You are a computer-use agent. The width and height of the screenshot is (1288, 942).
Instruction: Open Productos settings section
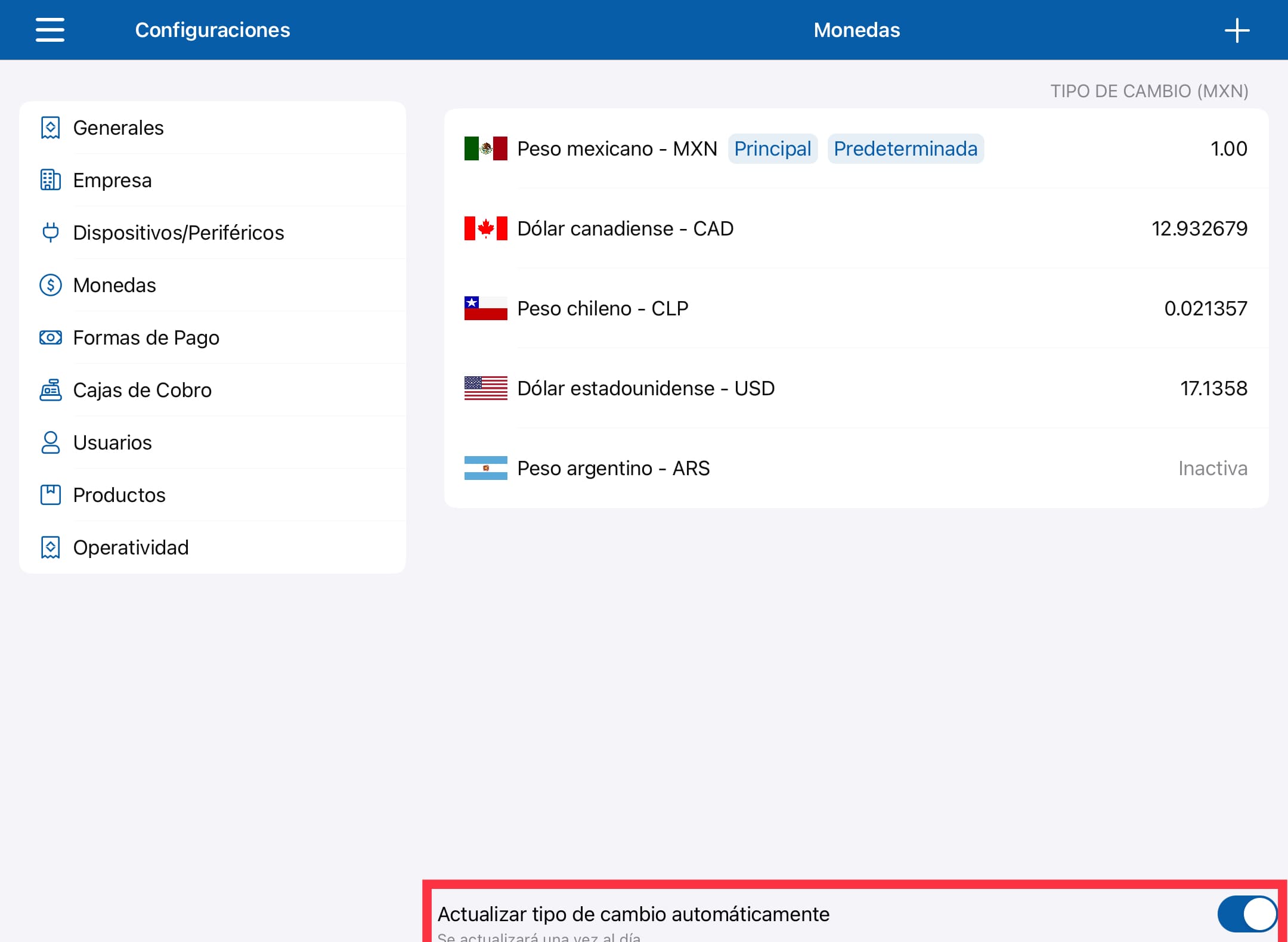[213, 495]
